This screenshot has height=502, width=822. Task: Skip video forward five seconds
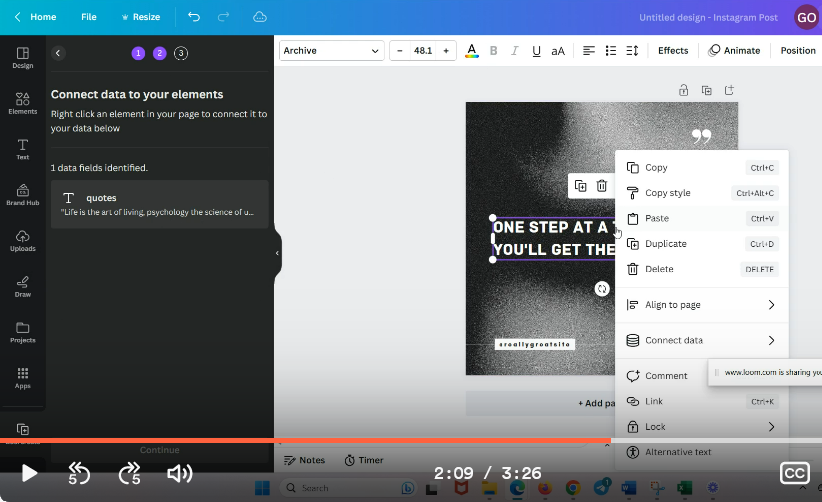click(129, 473)
